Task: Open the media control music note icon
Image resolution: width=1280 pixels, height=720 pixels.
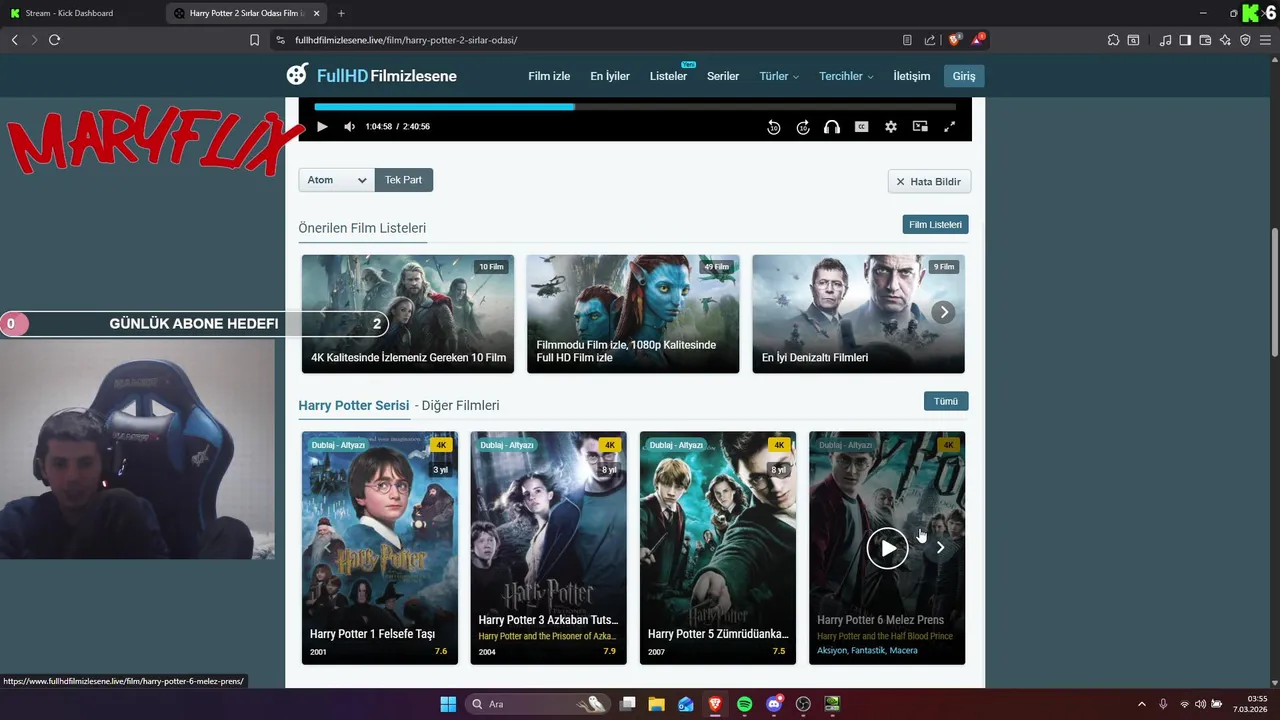Action: tap(1165, 40)
